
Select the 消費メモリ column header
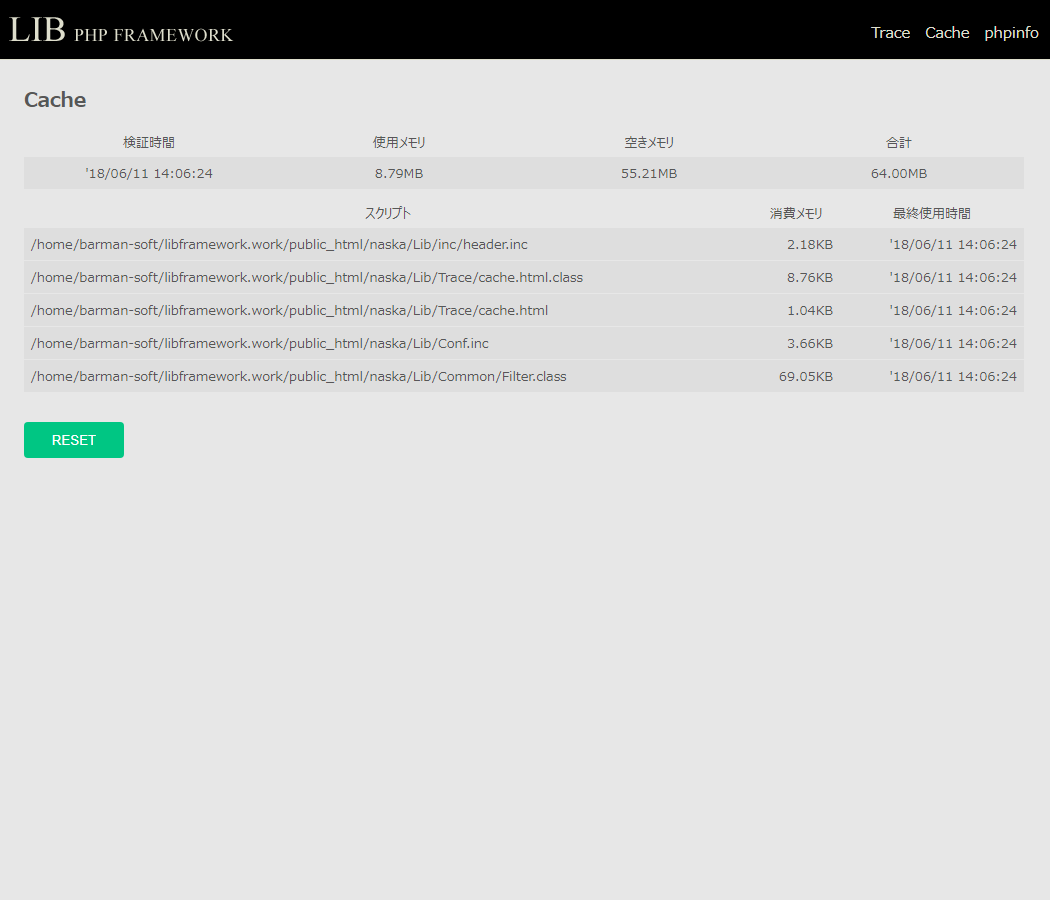[x=796, y=214]
